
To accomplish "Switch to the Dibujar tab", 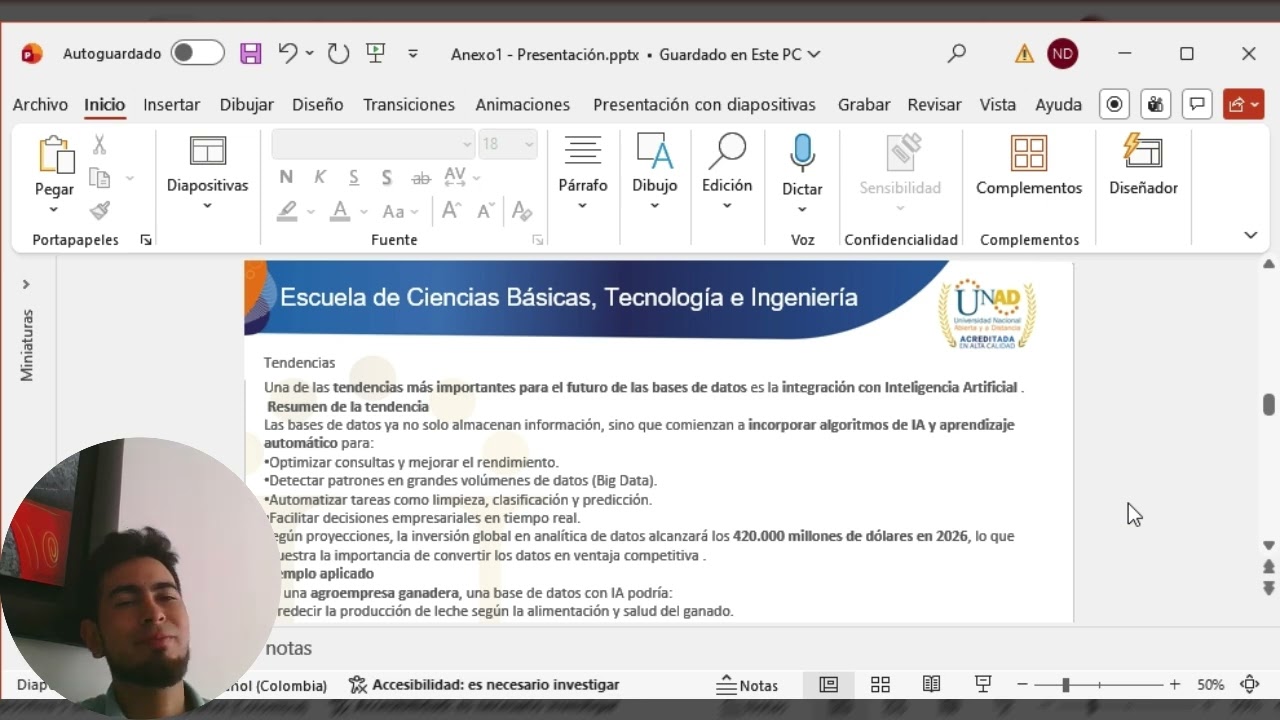I will (x=246, y=104).
